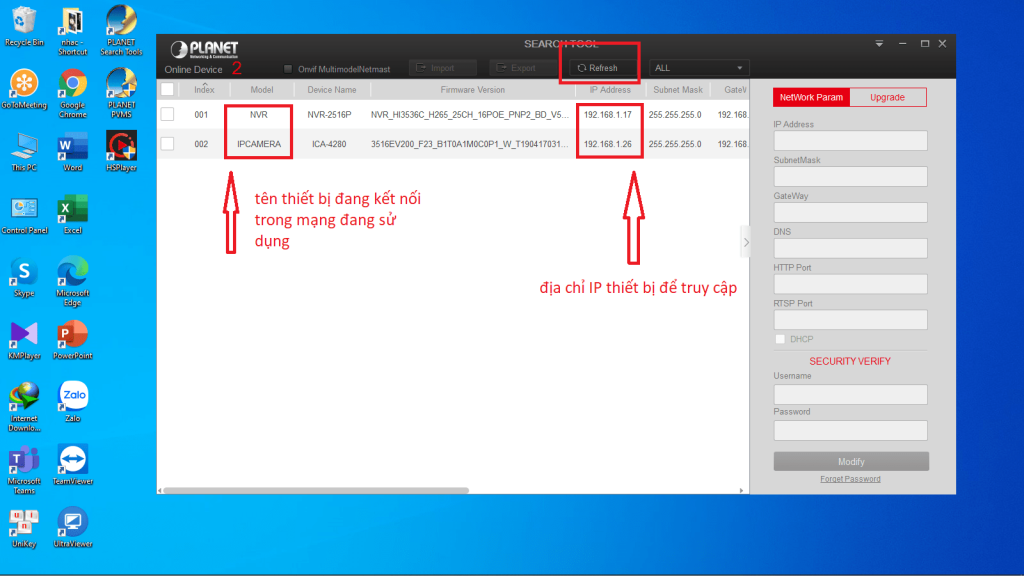Toggle Onvif MultimodelNetmast checkbox
The width and height of the screenshot is (1024, 577).
tap(288, 69)
